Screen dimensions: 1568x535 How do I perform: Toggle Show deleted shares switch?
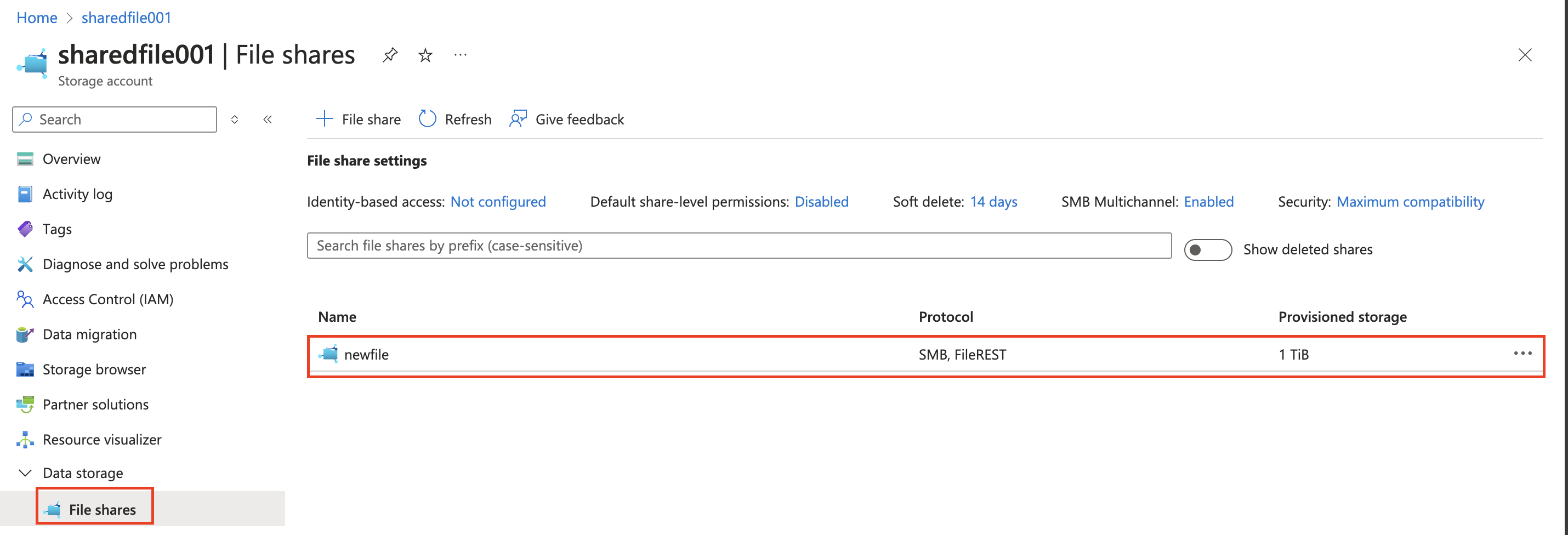1208,249
